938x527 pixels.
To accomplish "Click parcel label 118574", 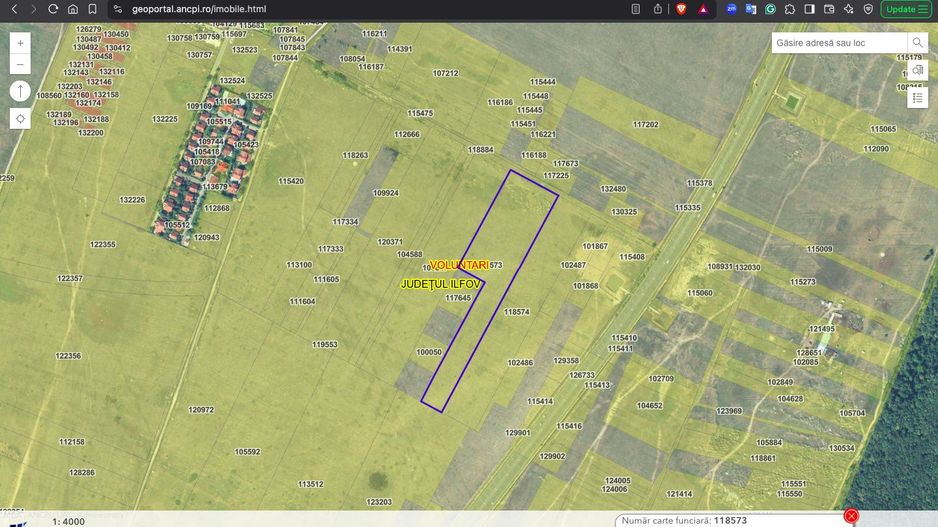I will click(x=516, y=312).
